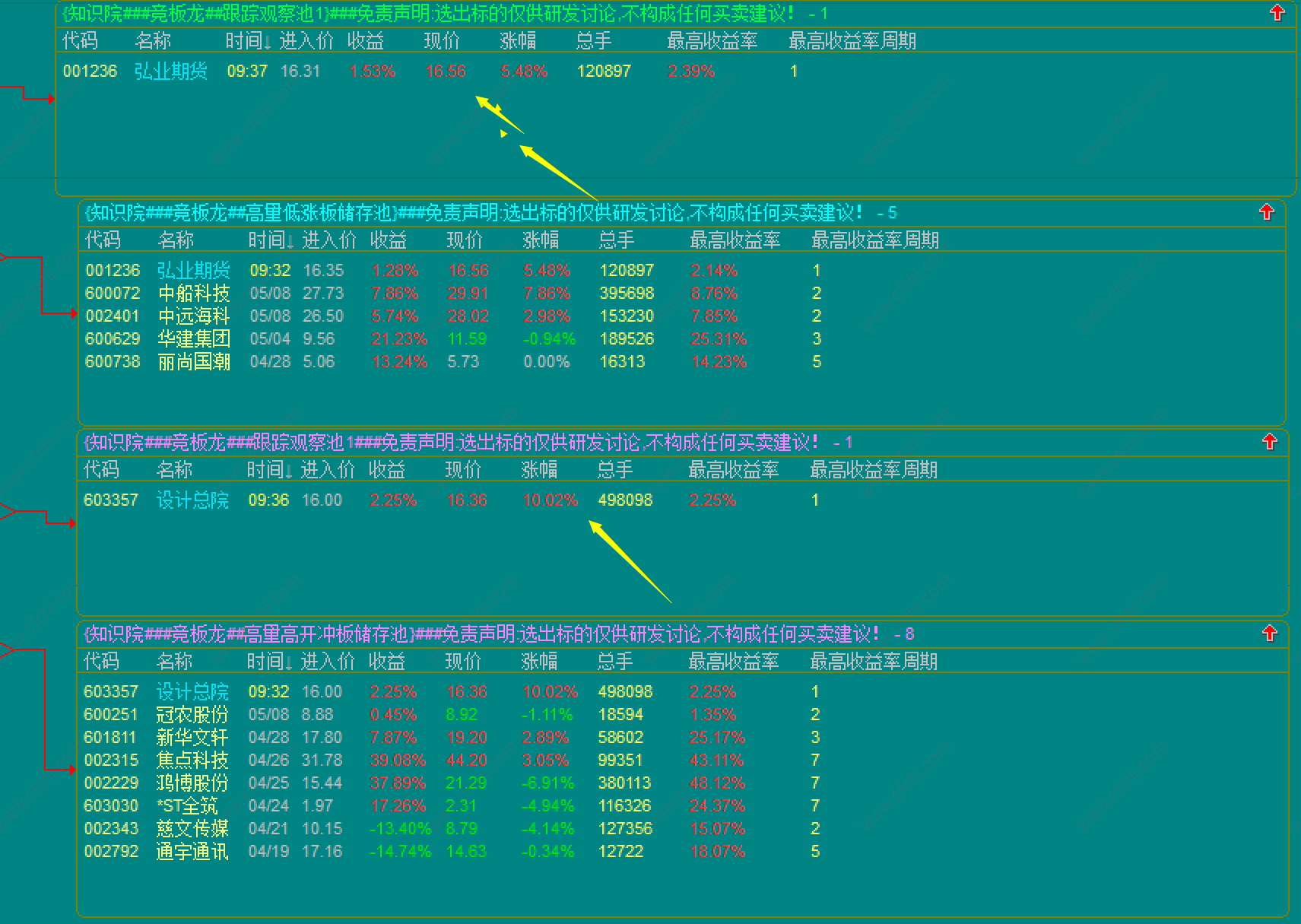
Task: Click stock code 600251
Action: pyautogui.click(x=111, y=715)
